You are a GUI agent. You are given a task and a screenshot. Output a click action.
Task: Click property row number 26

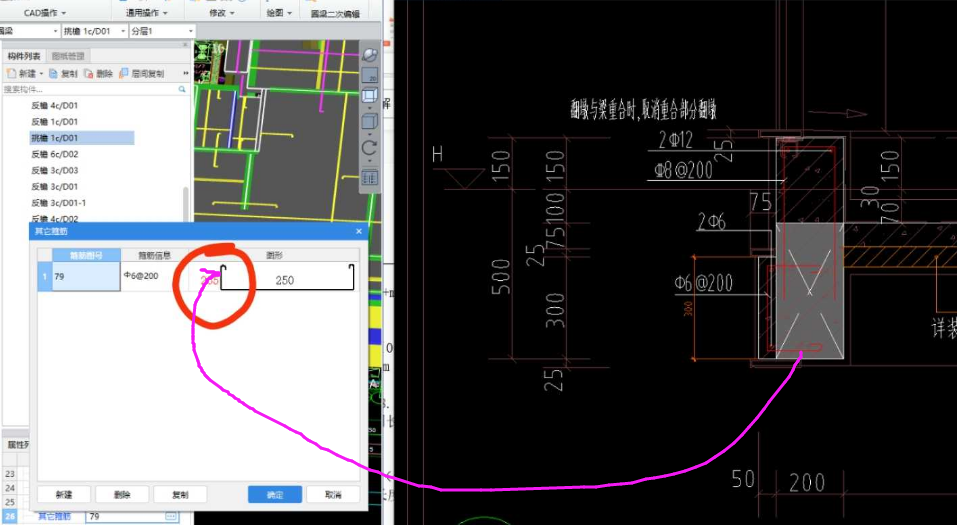coord(10,516)
